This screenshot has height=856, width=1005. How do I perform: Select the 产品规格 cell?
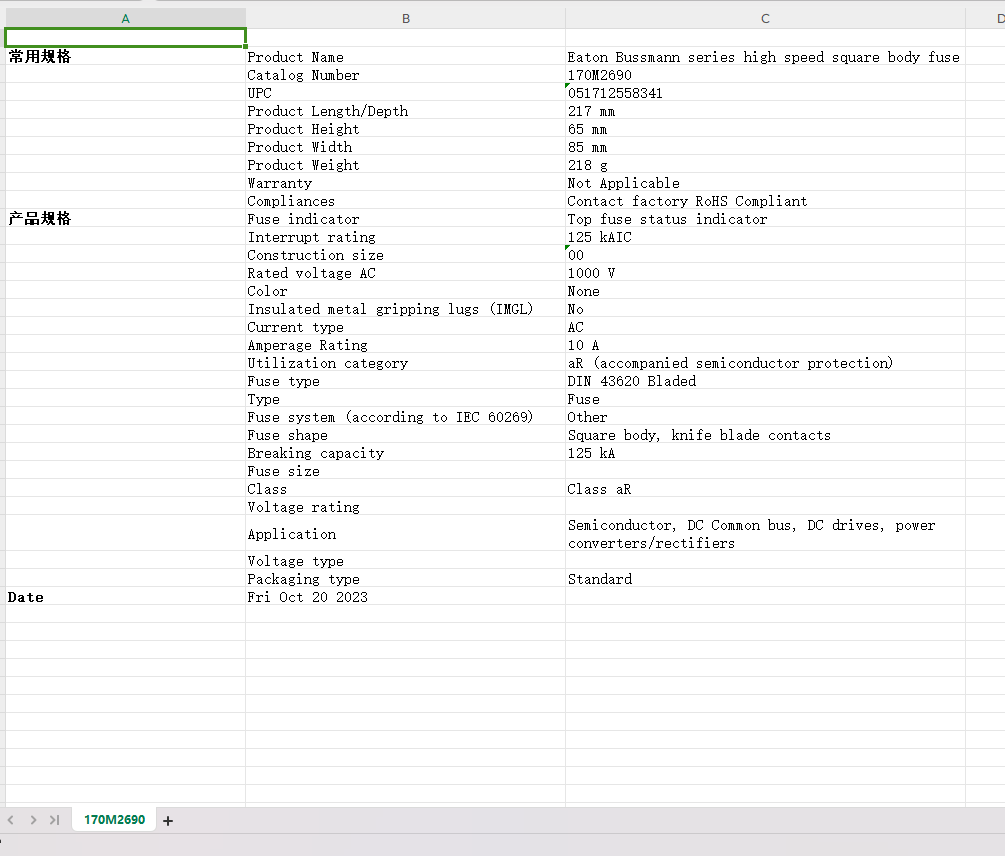click(x=126, y=218)
